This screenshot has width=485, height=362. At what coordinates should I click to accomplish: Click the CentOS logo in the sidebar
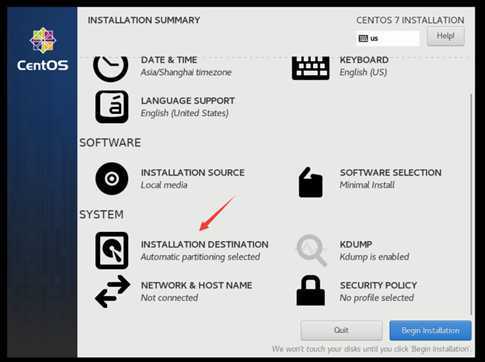(43, 49)
